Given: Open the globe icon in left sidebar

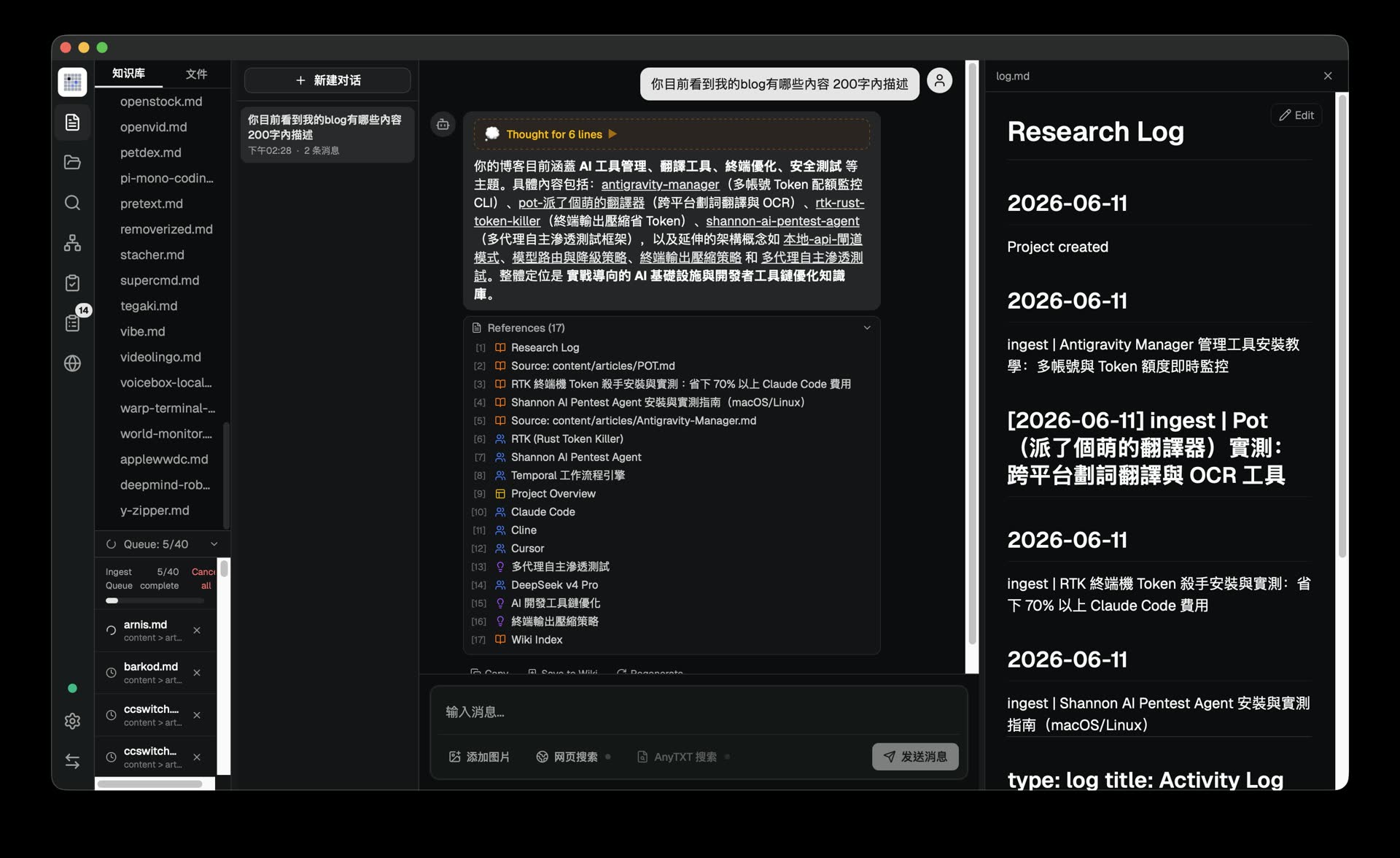Looking at the screenshot, I should point(72,363).
